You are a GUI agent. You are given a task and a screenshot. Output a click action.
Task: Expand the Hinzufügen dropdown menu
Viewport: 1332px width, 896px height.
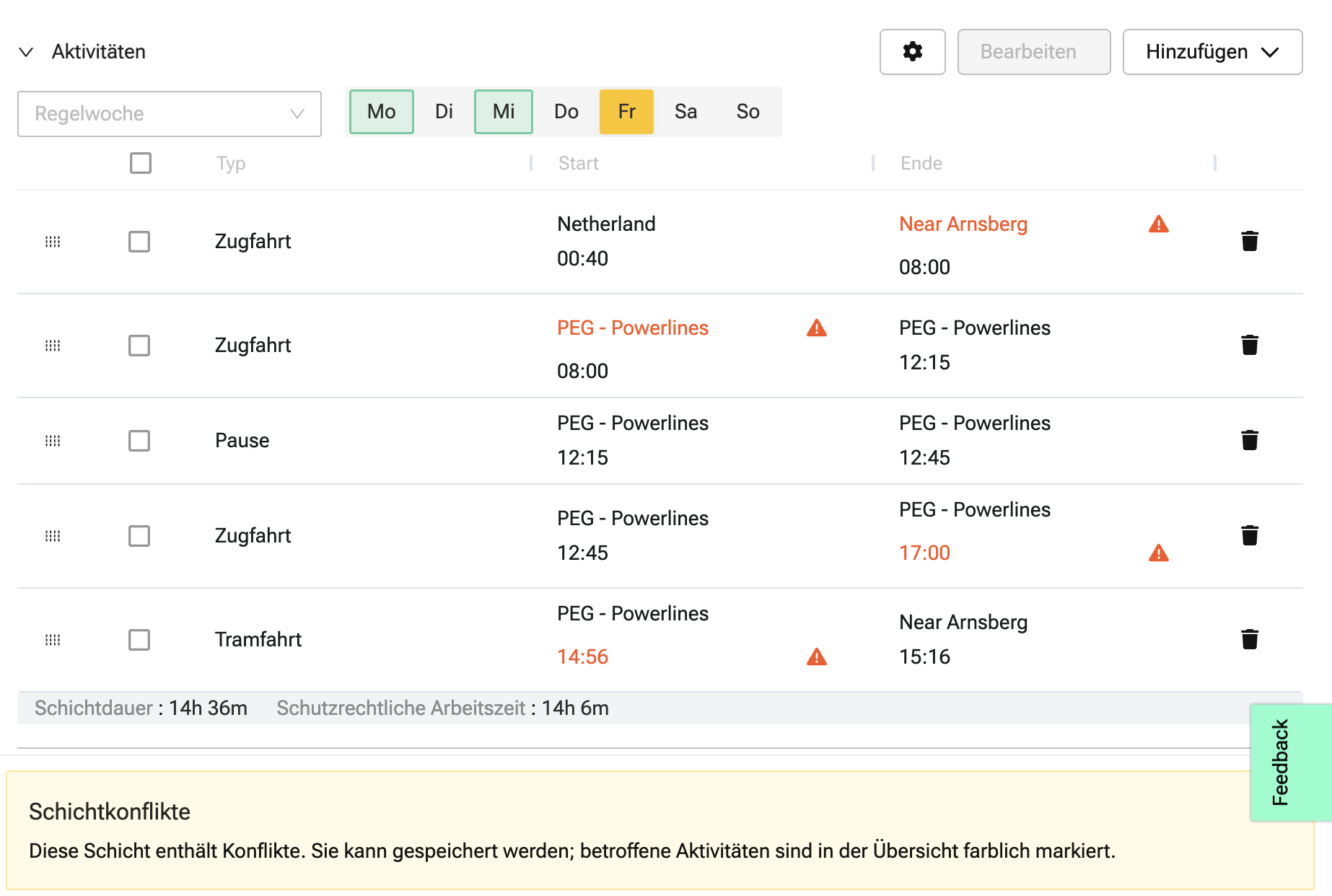click(x=1212, y=52)
